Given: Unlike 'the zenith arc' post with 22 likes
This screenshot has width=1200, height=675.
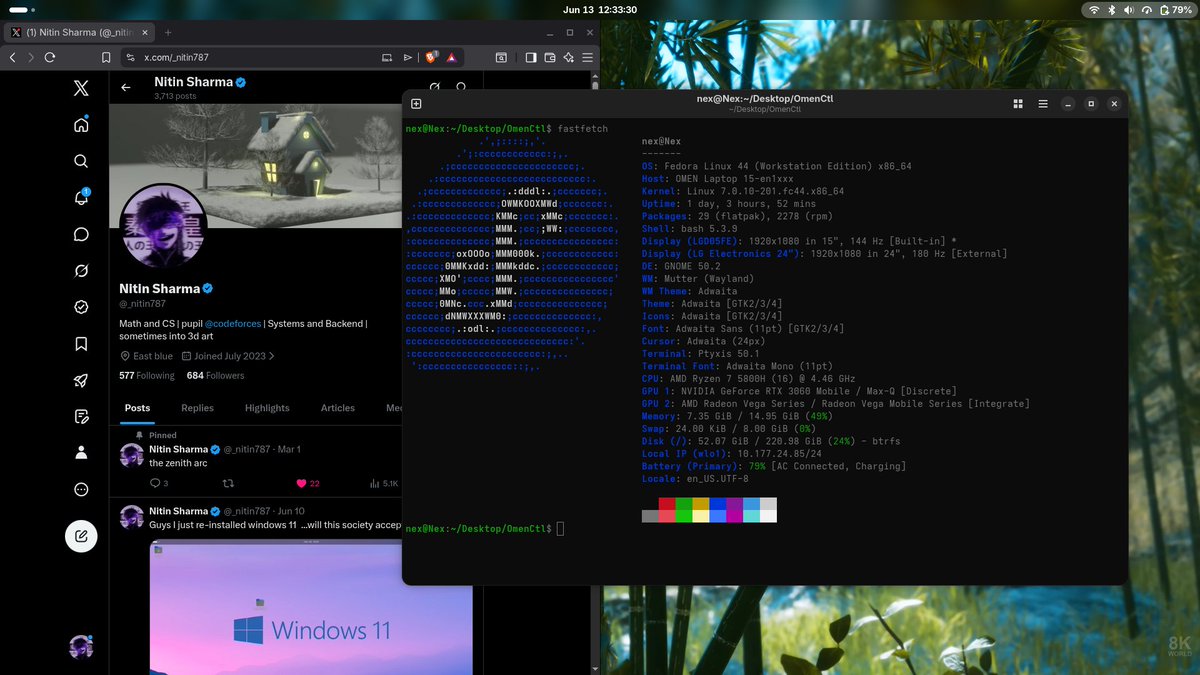Looking at the screenshot, I should tap(307, 483).
